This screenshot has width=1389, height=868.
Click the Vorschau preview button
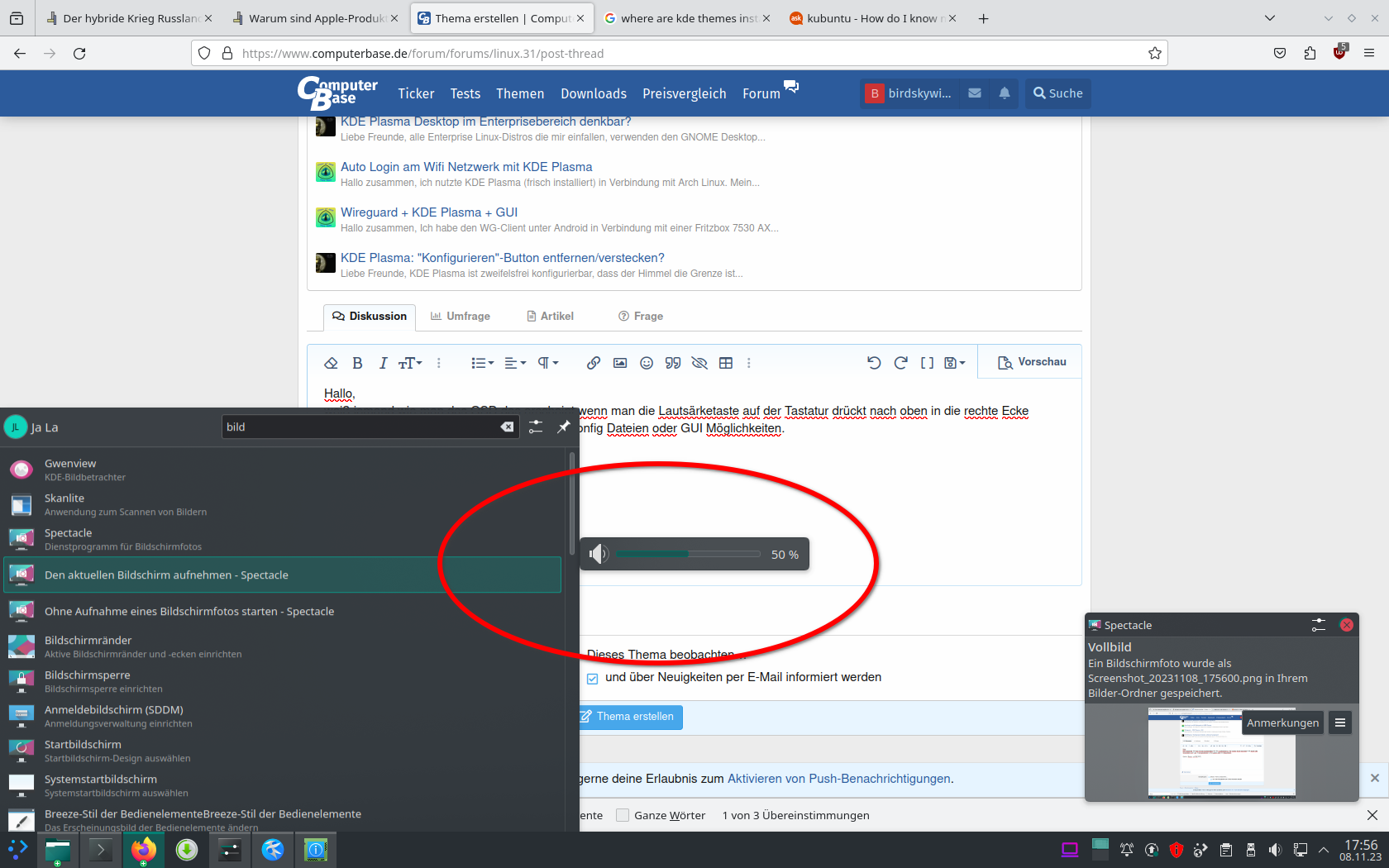point(1032,362)
